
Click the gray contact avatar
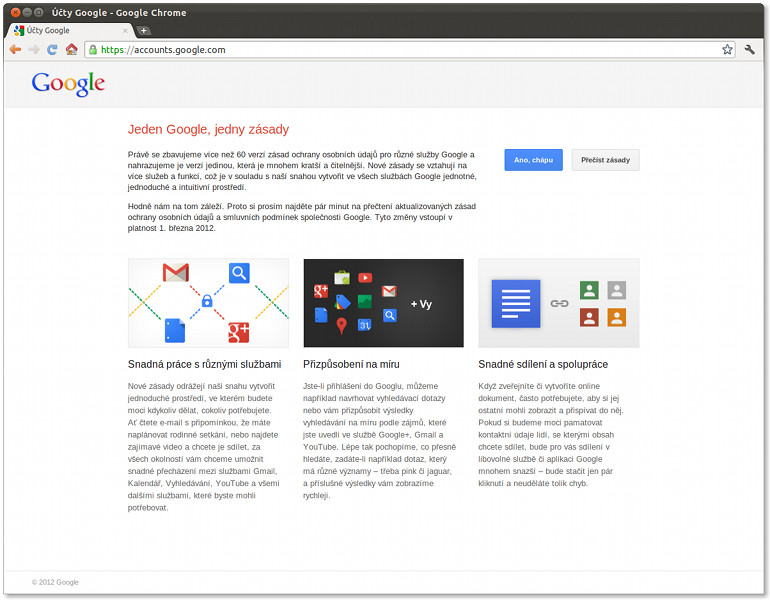point(616,290)
